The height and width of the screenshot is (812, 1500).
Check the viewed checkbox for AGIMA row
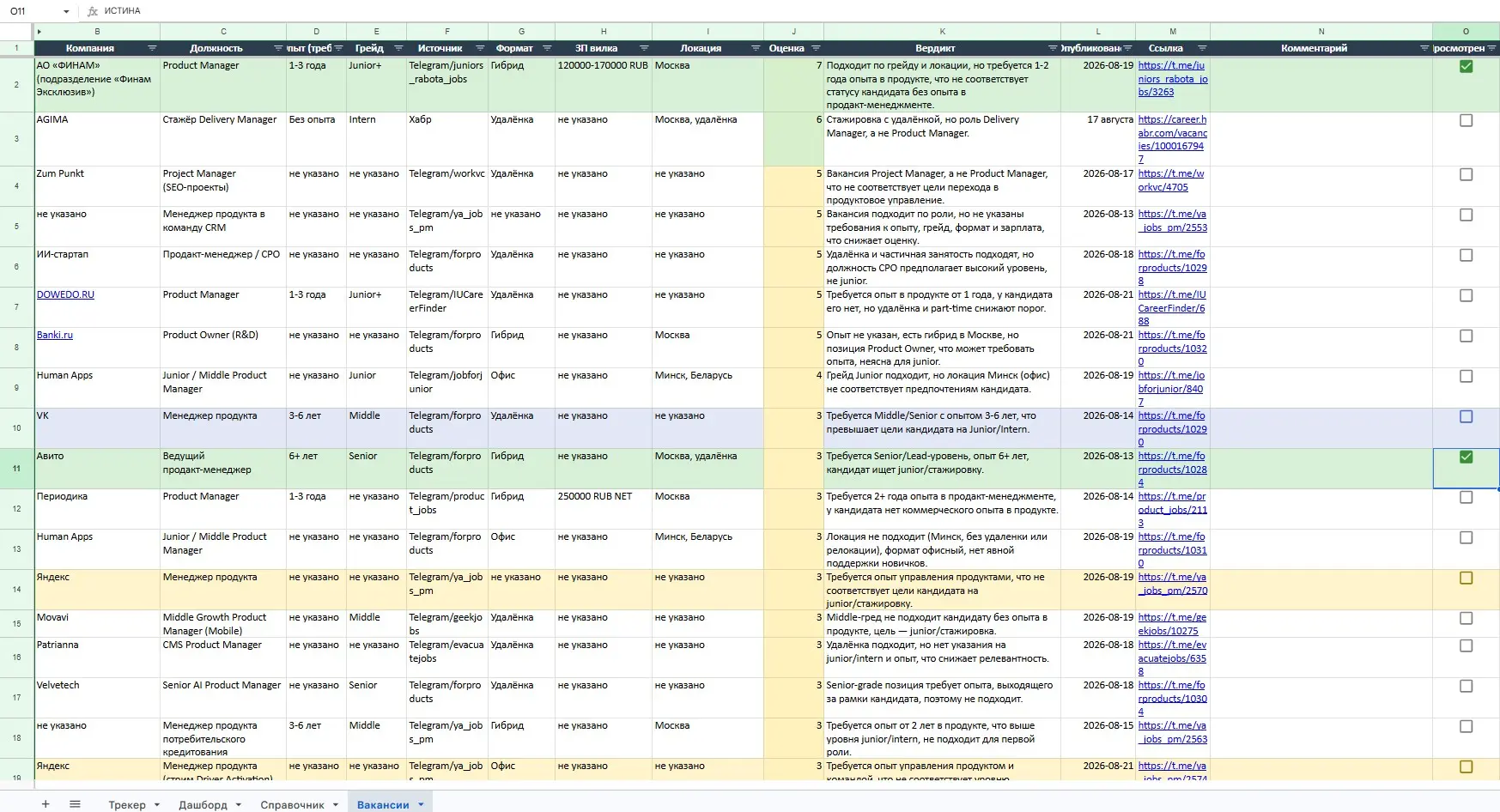1466,120
